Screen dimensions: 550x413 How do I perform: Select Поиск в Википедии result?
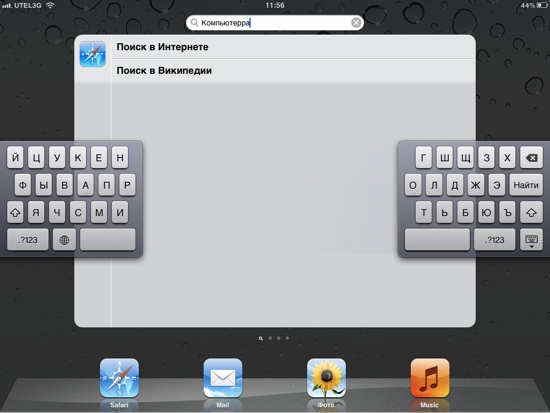[293, 71]
